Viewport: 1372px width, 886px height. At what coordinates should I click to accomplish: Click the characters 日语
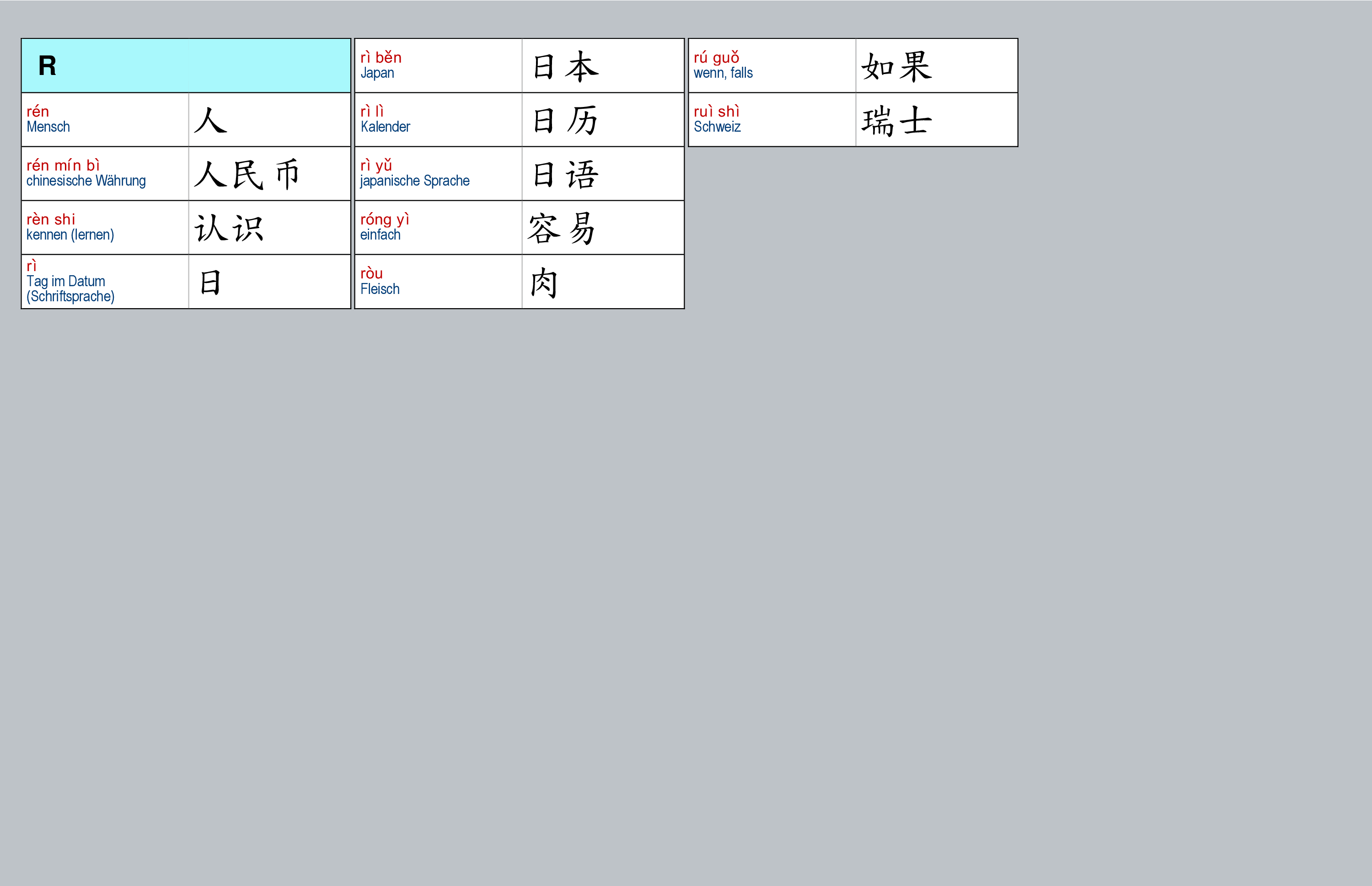point(566,174)
